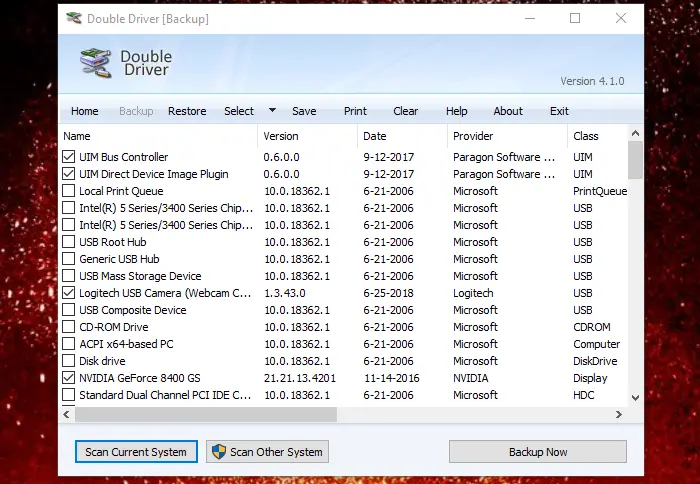Check the Local Print Queue driver
The height and width of the screenshot is (484, 700).
pyautogui.click(x=68, y=191)
